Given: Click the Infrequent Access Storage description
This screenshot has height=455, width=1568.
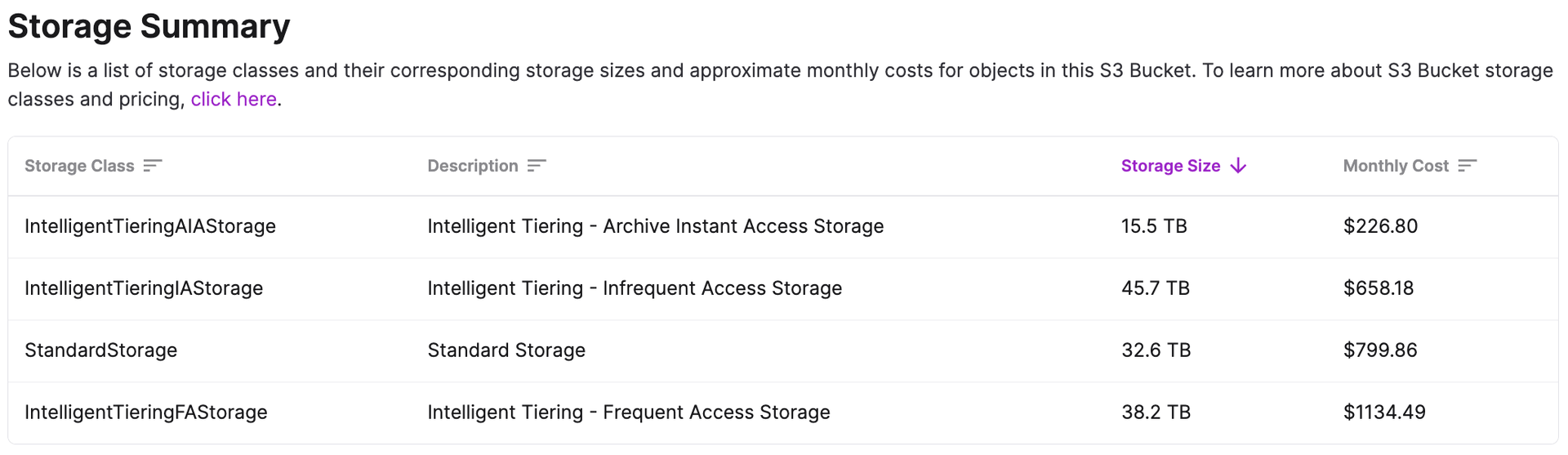Looking at the screenshot, I should pos(635,288).
